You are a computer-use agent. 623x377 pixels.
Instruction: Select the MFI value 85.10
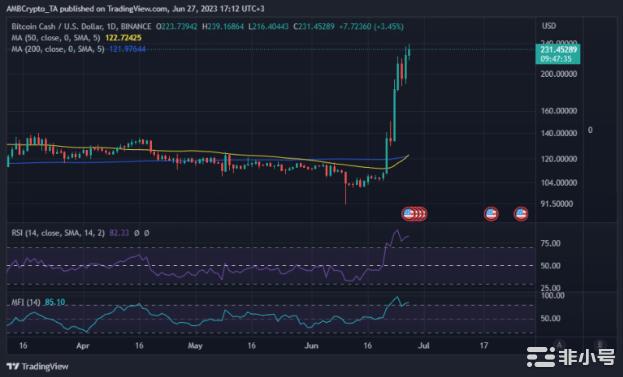coord(55,302)
